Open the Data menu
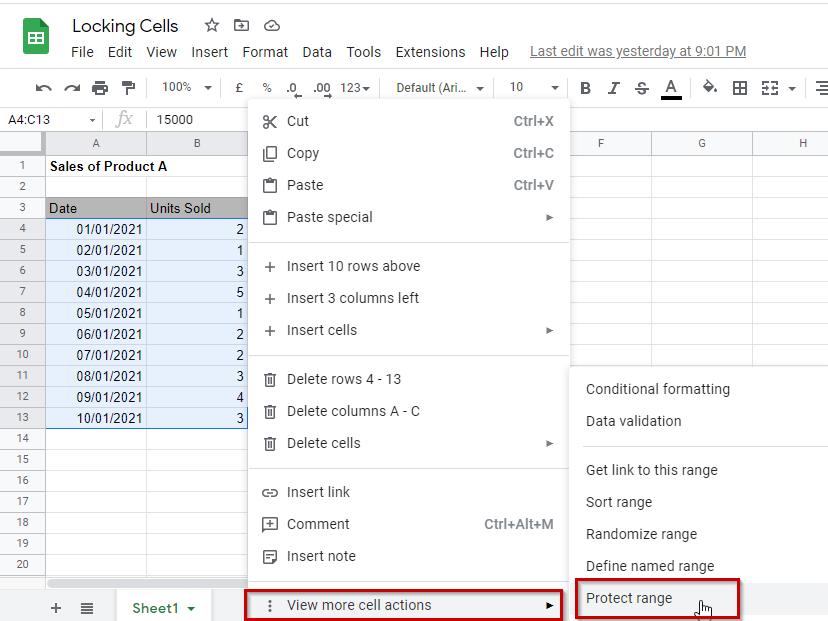 tap(317, 52)
